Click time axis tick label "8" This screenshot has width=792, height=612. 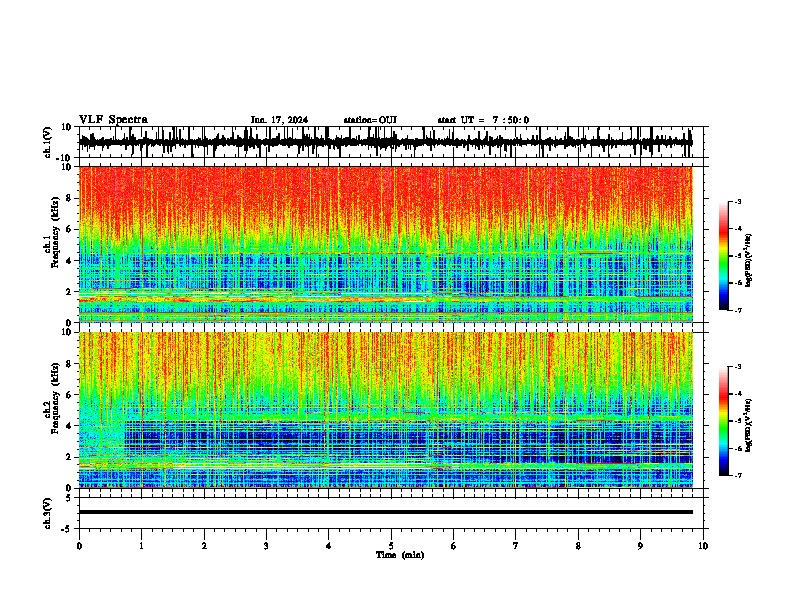[x=578, y=546]
